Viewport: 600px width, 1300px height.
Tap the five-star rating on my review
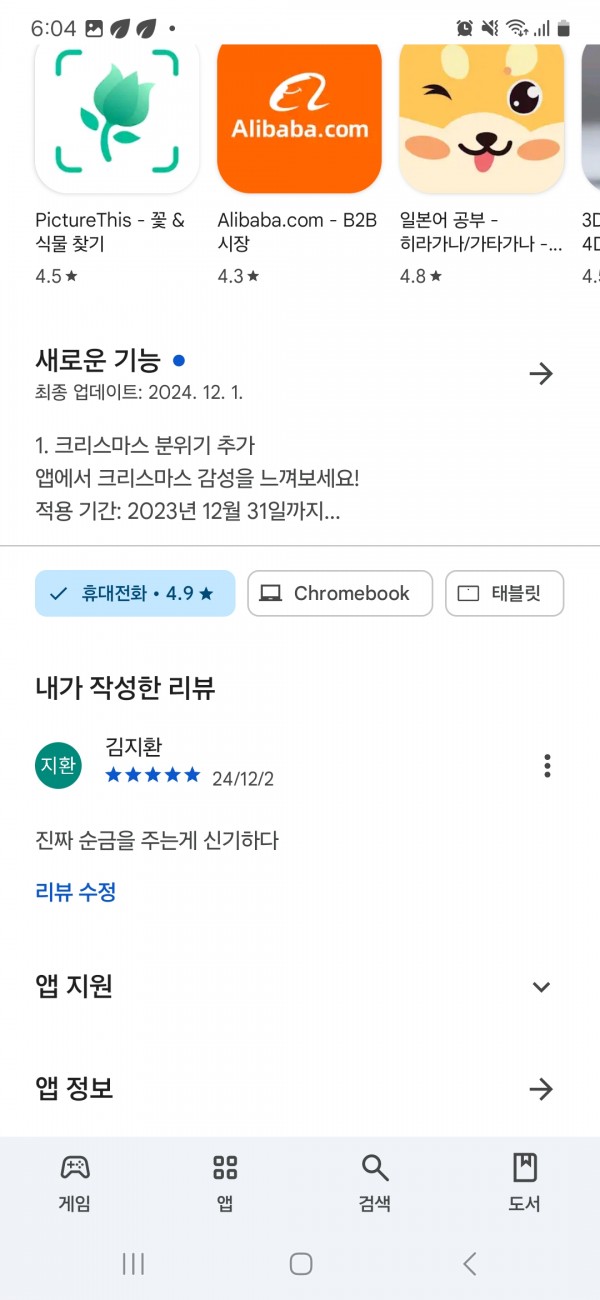[153, 775]
